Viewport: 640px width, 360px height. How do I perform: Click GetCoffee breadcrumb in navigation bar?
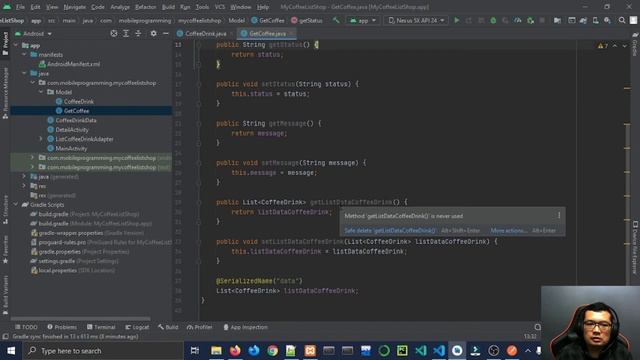(268, 20)
